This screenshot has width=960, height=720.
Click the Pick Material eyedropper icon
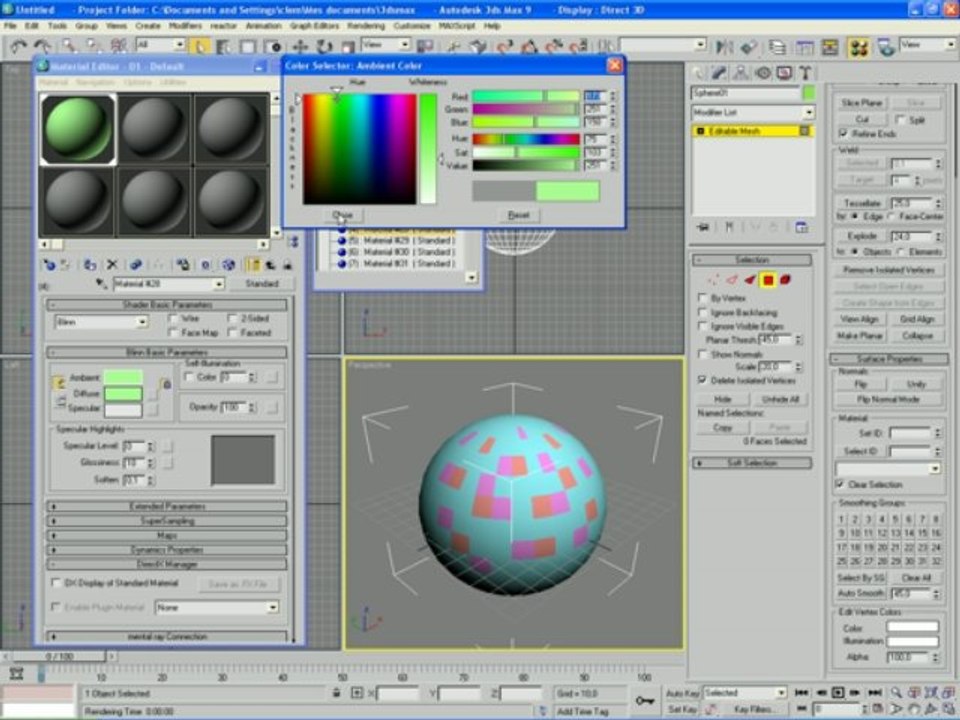(100, 284)
